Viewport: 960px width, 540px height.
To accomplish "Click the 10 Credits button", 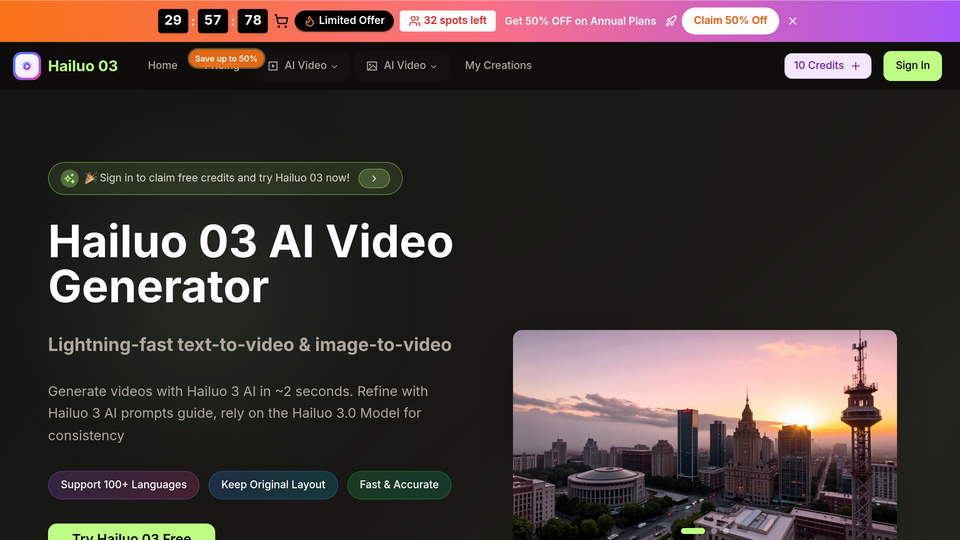I will (x=828, y=66).
